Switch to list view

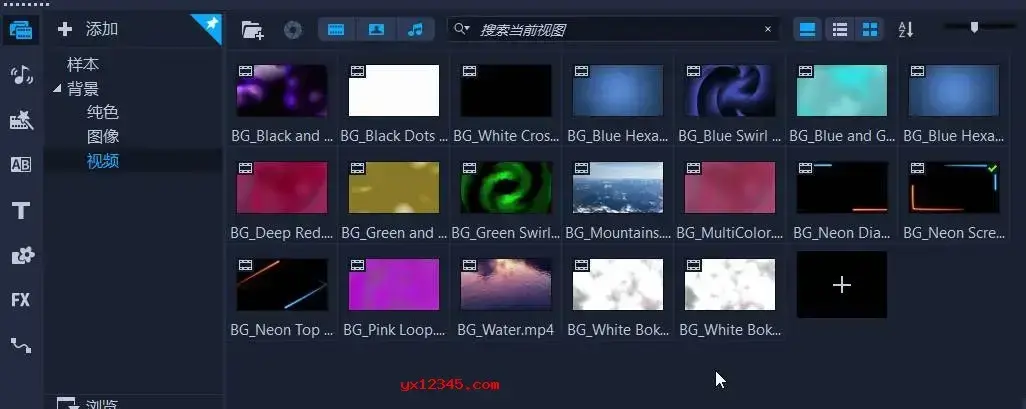(840, 29)
